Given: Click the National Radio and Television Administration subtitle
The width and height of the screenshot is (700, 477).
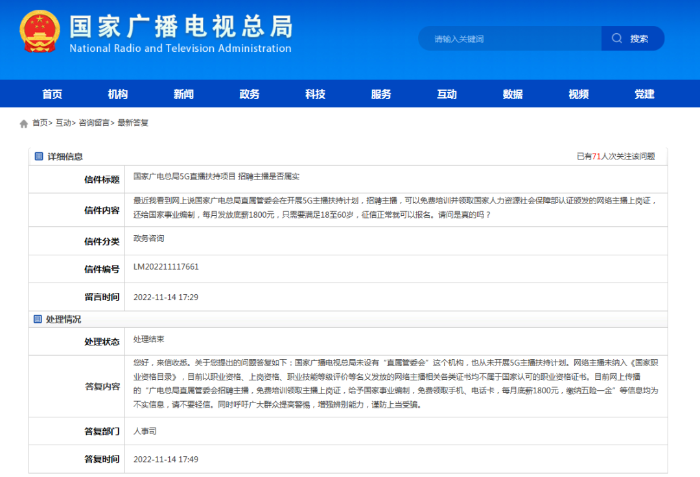Looking at the screenshot, I should [x=180, y=48].
